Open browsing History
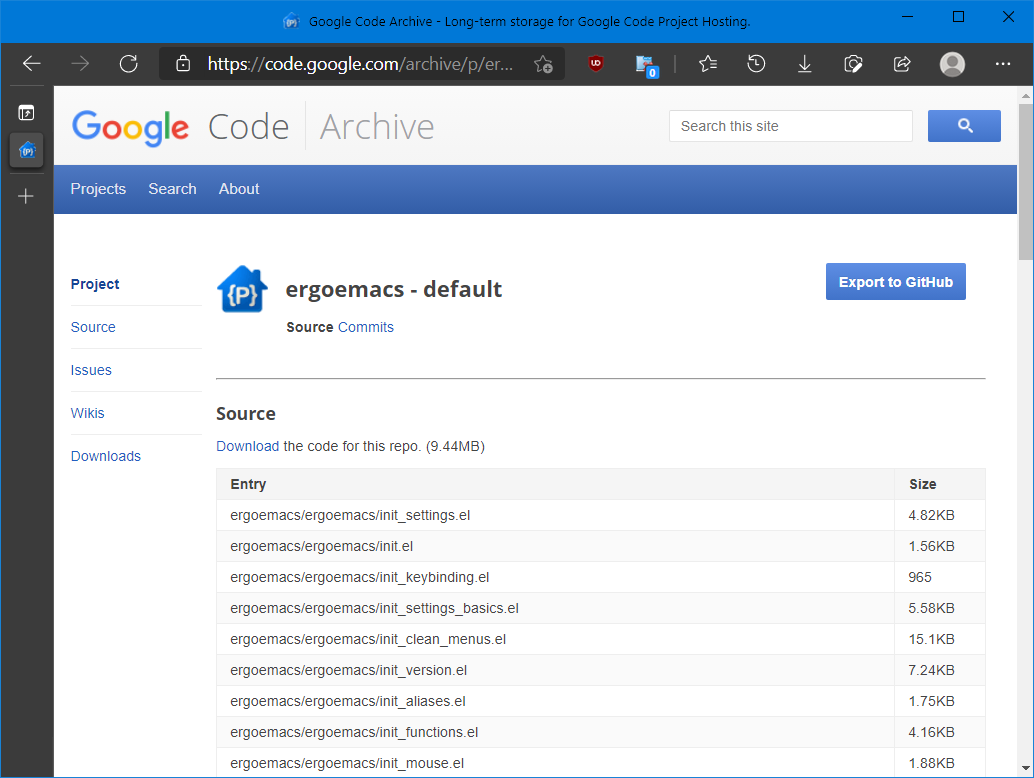Screen dimensions: 1034x778 tap(756, 64)
